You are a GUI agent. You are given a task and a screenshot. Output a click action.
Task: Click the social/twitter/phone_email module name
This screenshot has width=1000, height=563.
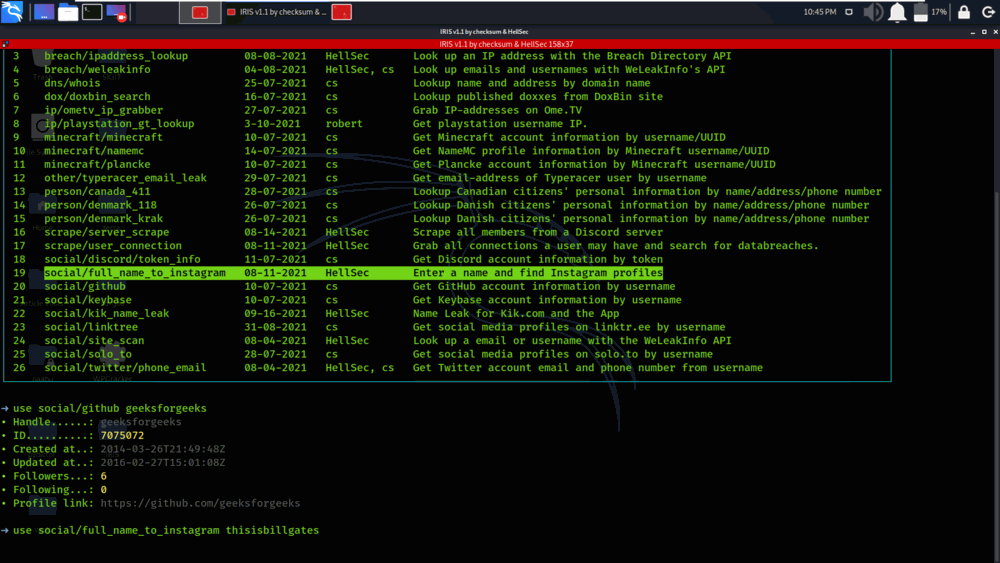pyautogui.click(x=125, y=368)
